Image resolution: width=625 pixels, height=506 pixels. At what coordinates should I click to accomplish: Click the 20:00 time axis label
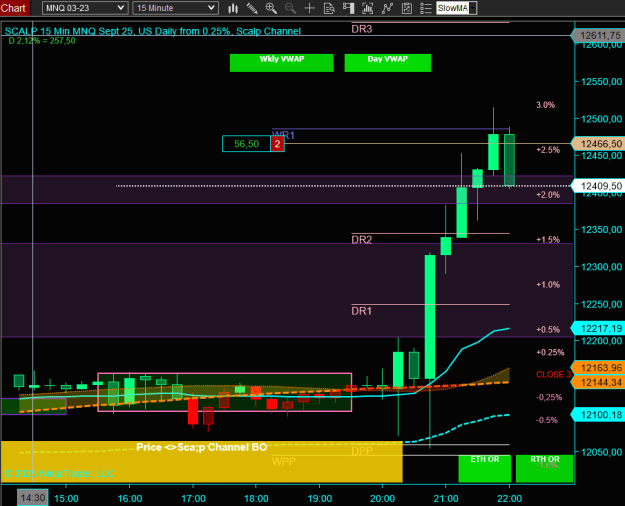[382, 498]
